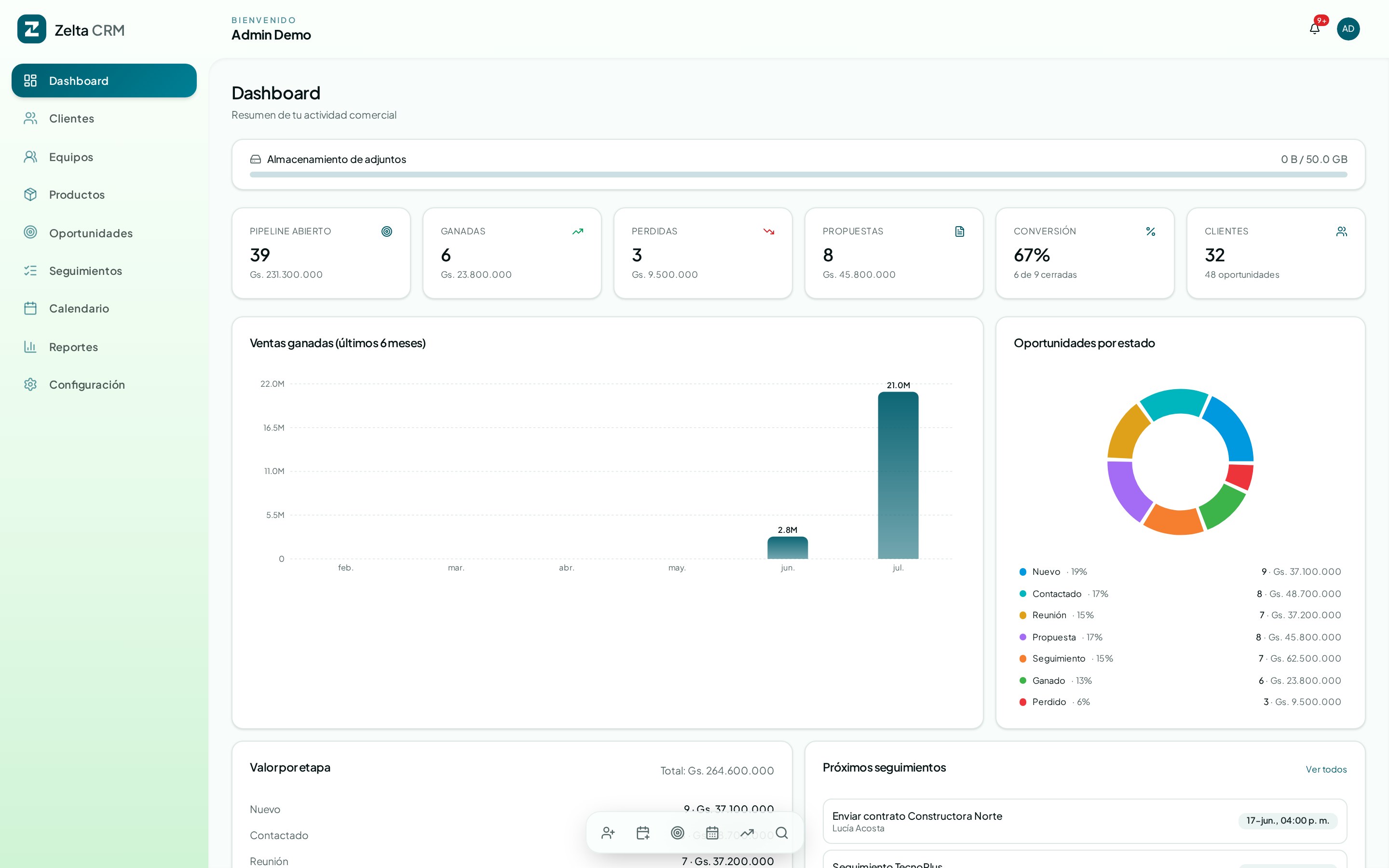
Task: Click the 0 B / 50.0 GB storage value
Action: tap(1314, 160)
